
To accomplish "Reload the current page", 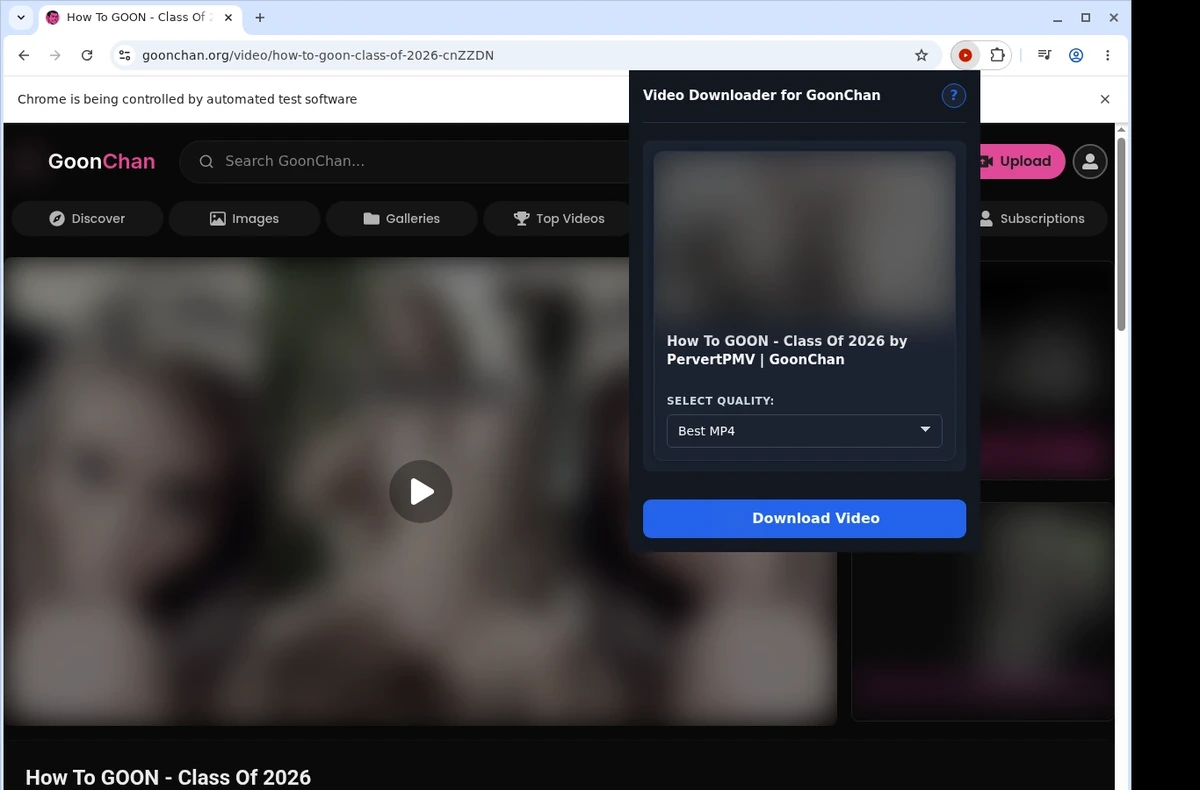I will pyautogui.click(x=87, y=55).
